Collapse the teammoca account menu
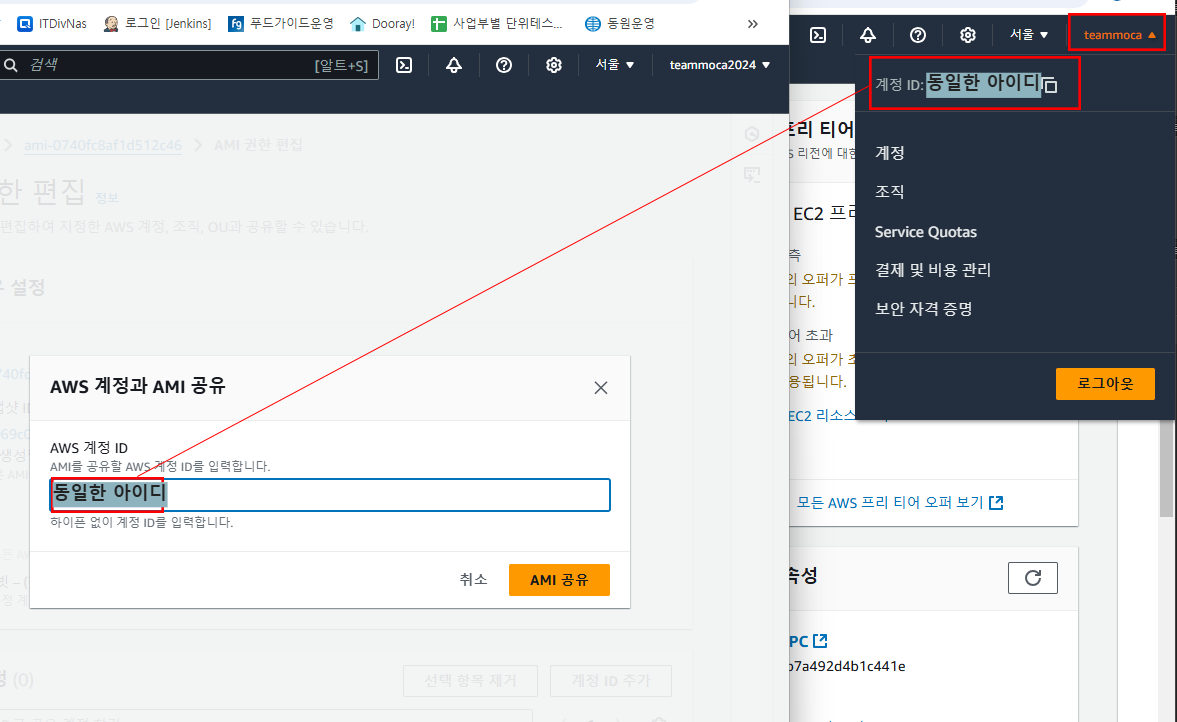 coord(1117,35)
